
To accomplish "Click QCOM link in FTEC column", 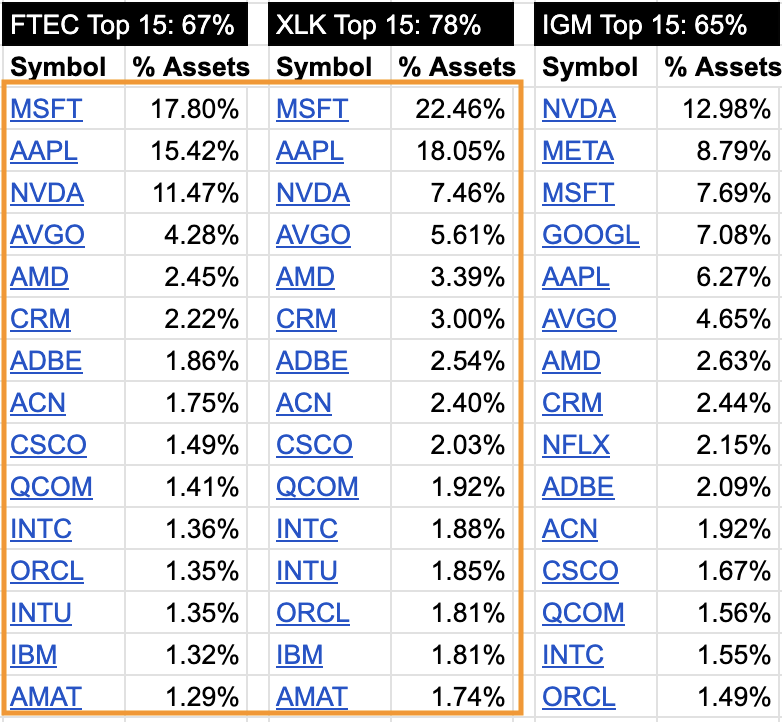I will tap(51, 486).
